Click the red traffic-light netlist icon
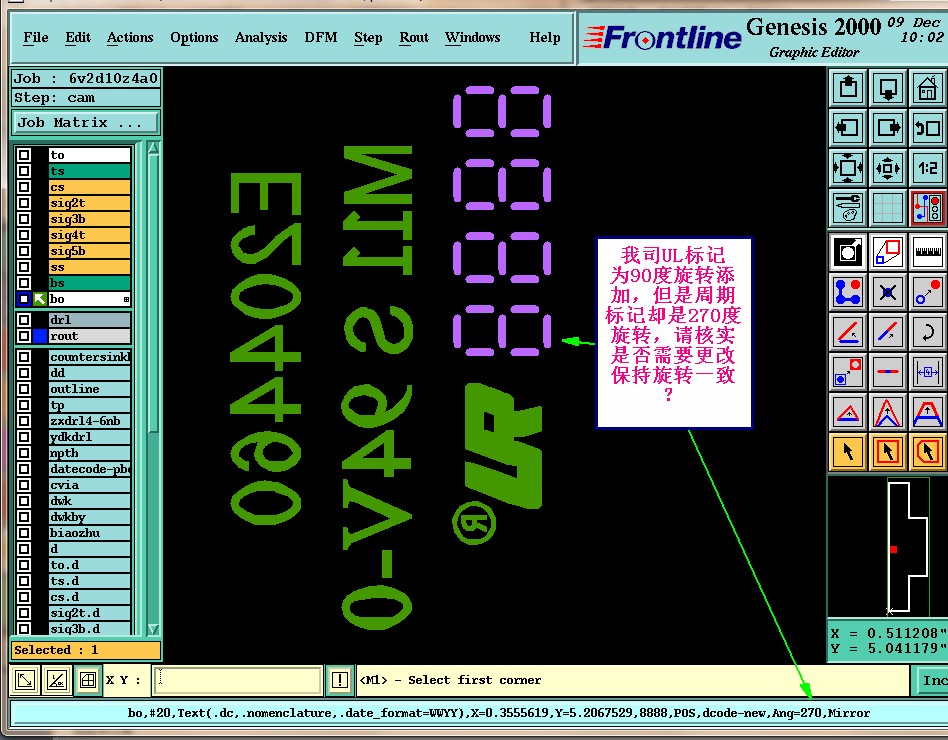 [927, 207]
